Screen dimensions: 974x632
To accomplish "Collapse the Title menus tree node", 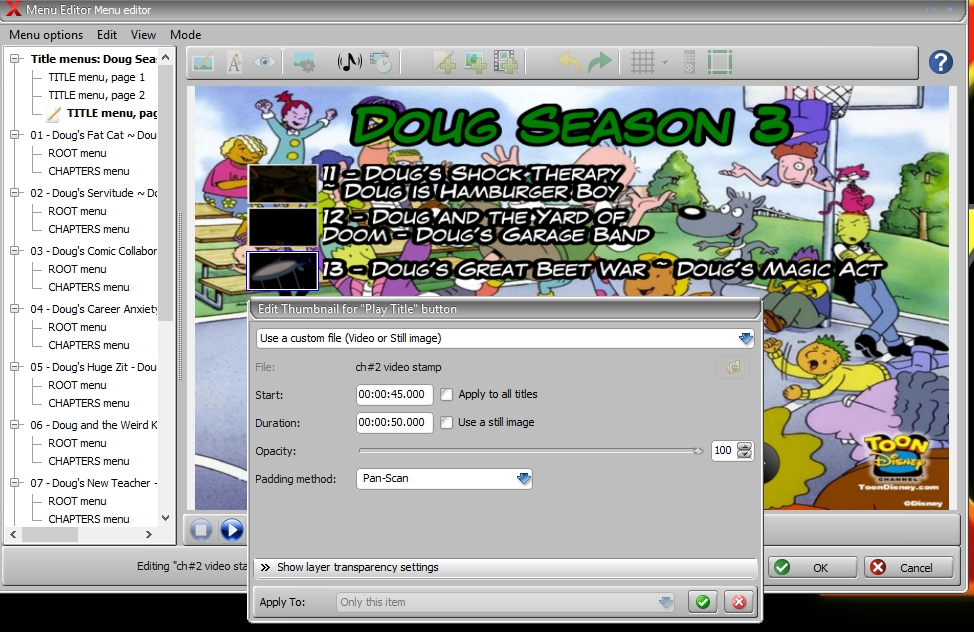I will coord(15,59).
